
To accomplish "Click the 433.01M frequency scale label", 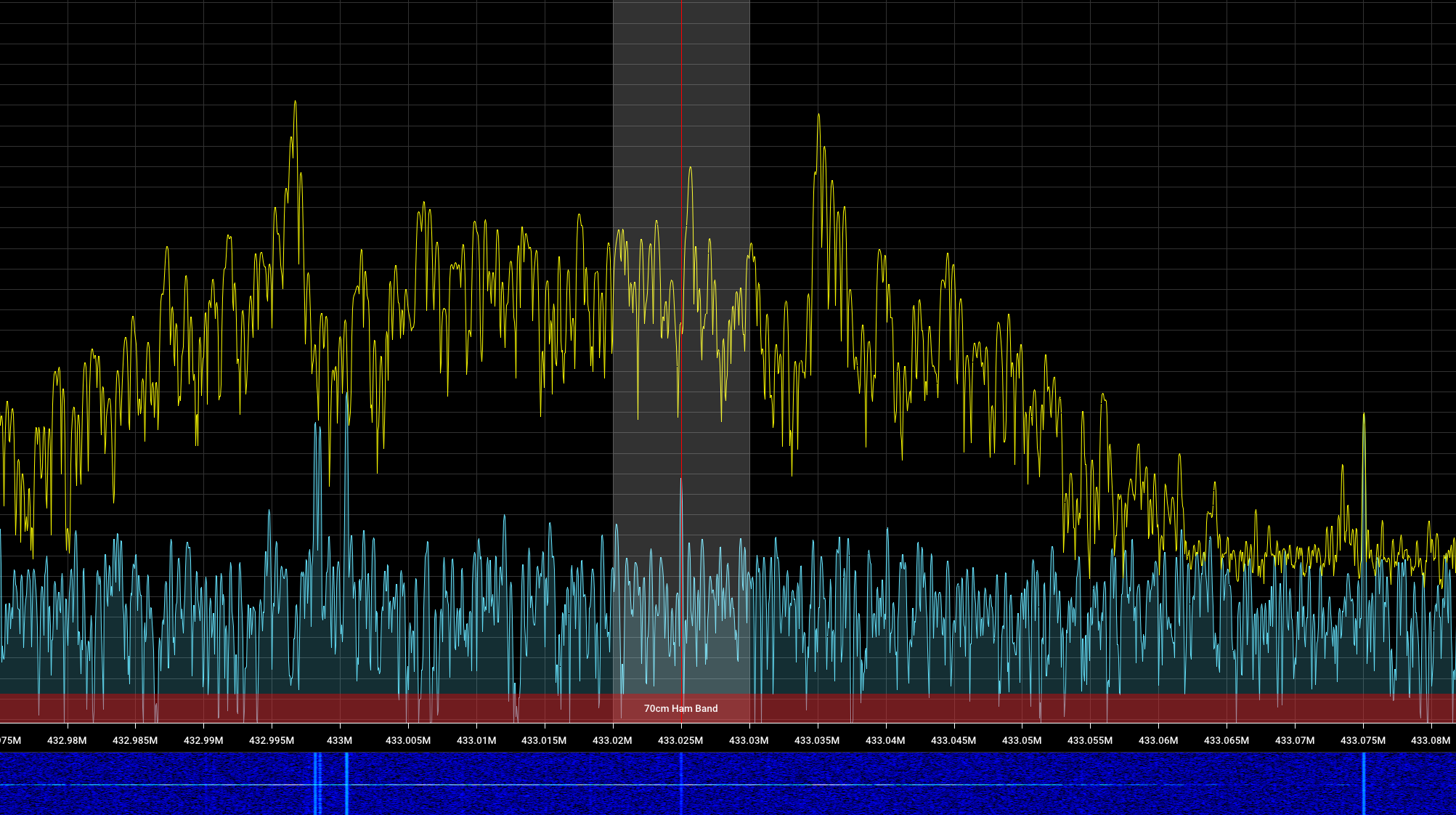I will [476, 740].
